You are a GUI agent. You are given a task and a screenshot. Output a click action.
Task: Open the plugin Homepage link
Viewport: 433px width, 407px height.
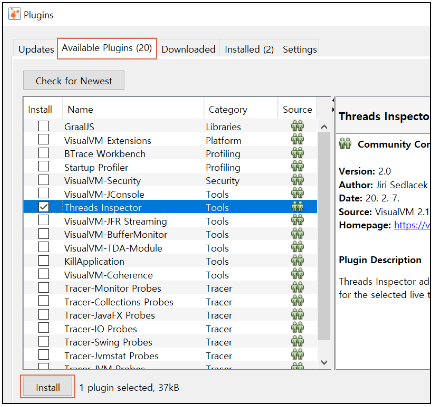[412, 225]
